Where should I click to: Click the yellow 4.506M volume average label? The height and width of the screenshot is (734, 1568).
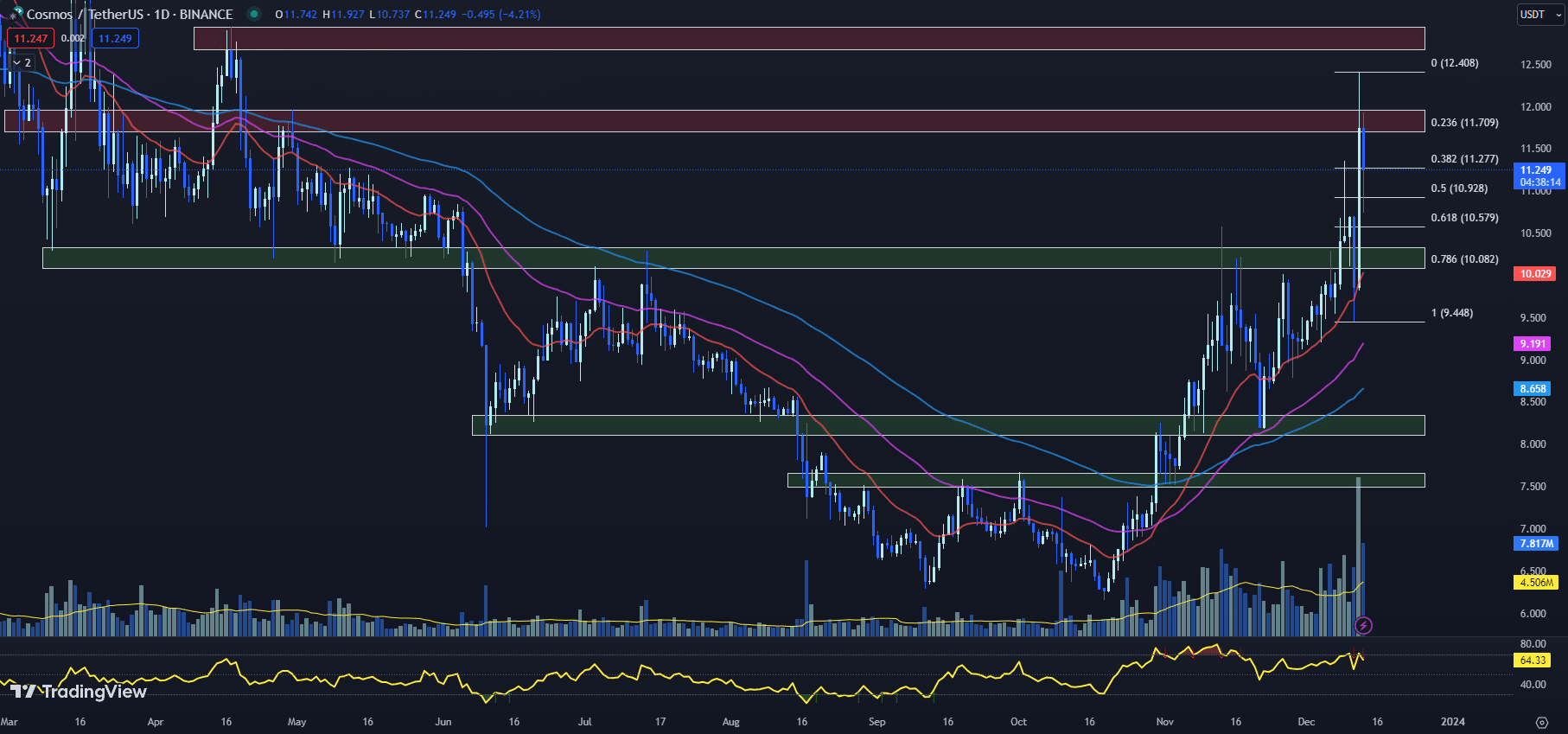[1536, 583]
